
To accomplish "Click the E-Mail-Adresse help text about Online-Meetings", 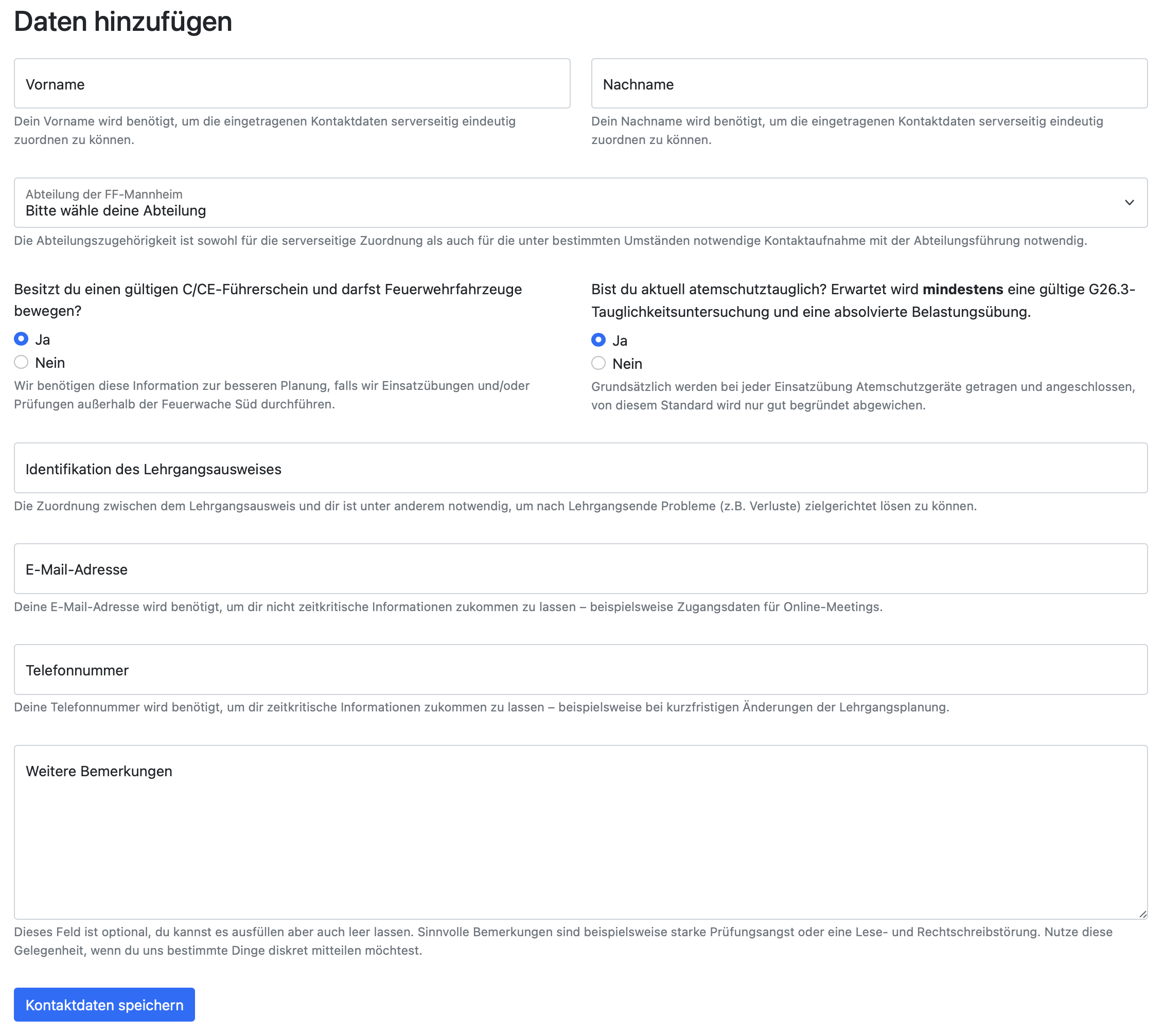I will pos(448,607).
